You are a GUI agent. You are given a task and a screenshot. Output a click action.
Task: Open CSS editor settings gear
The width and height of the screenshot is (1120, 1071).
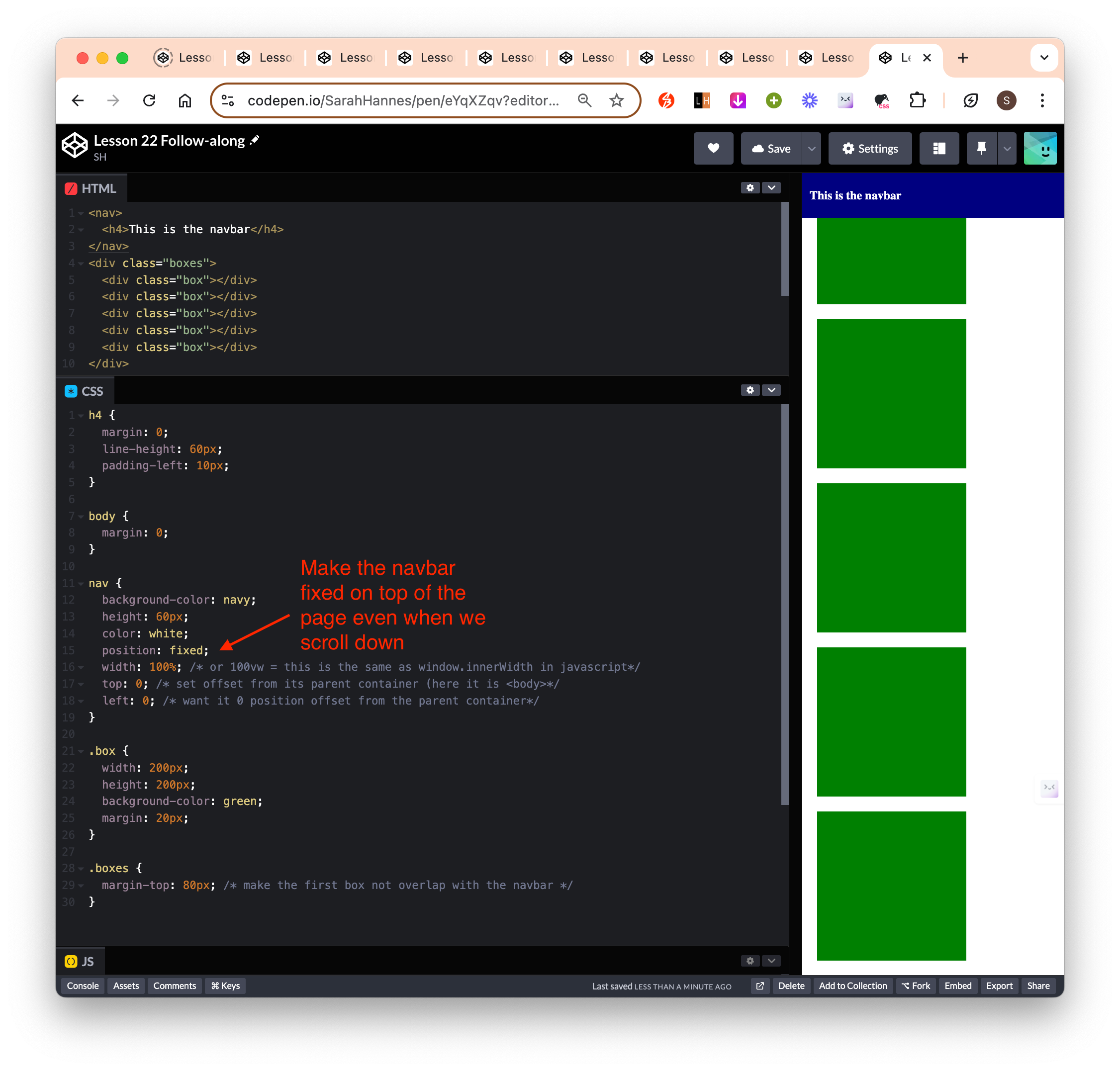pyautogui.click(x=749, y=390)
